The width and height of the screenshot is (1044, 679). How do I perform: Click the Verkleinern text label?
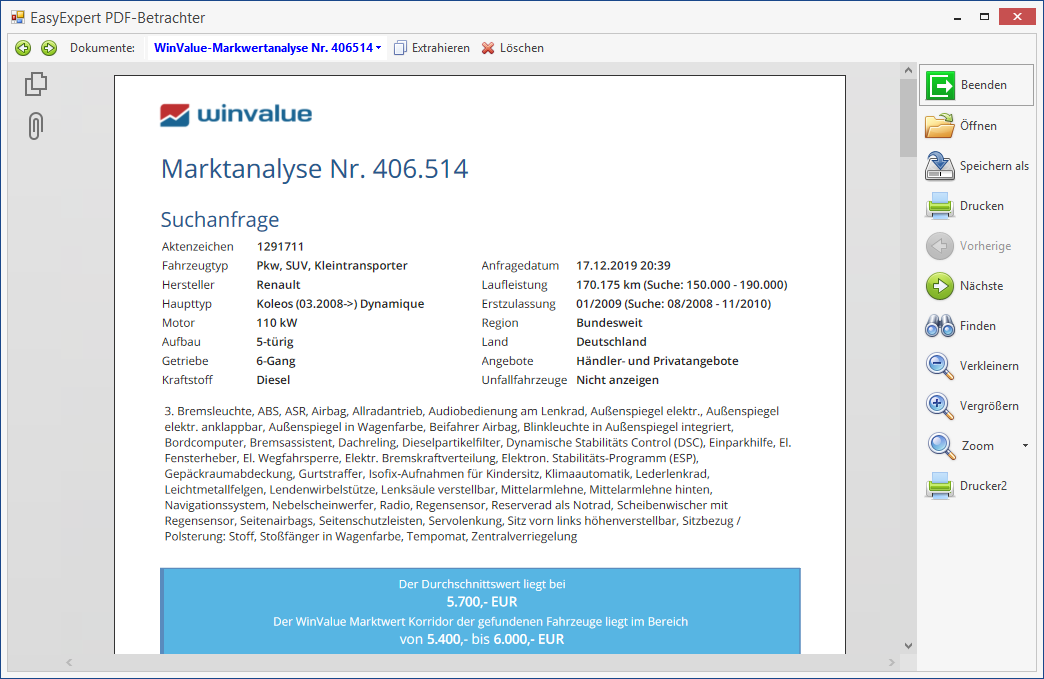click(x=989, y=365)
